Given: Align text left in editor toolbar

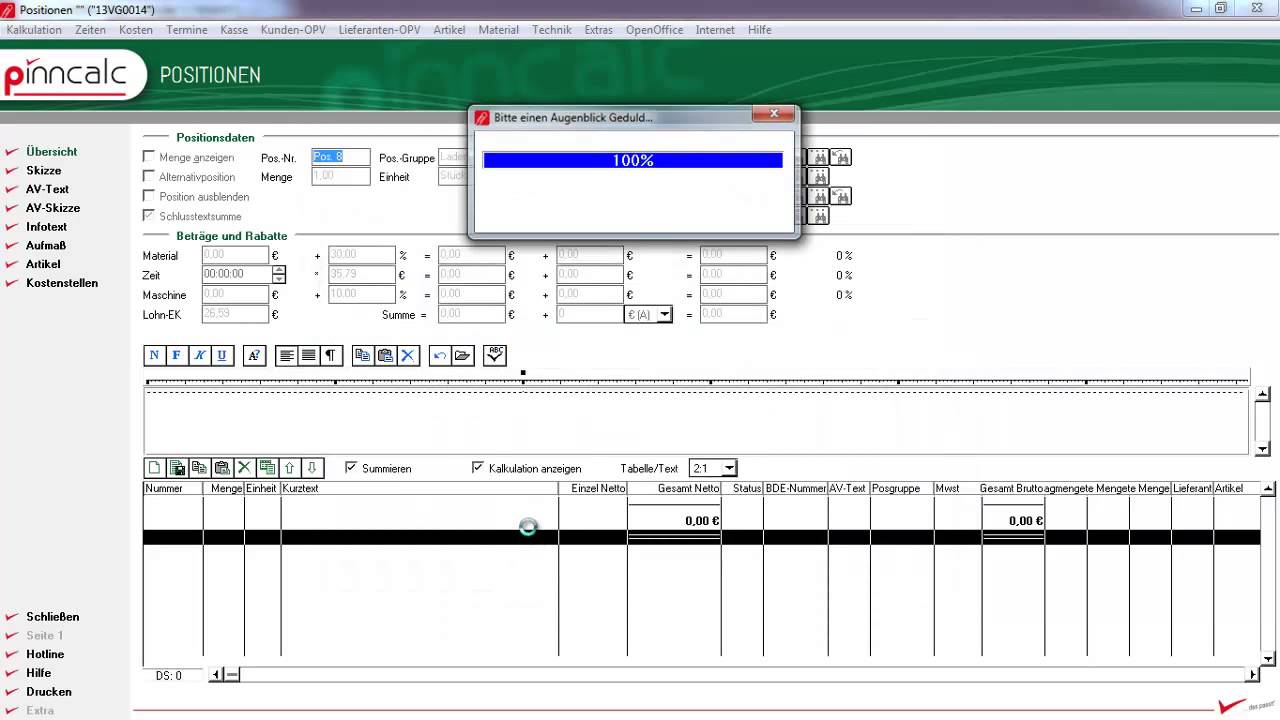Looking at the screenshot, I should coord(286,355).
